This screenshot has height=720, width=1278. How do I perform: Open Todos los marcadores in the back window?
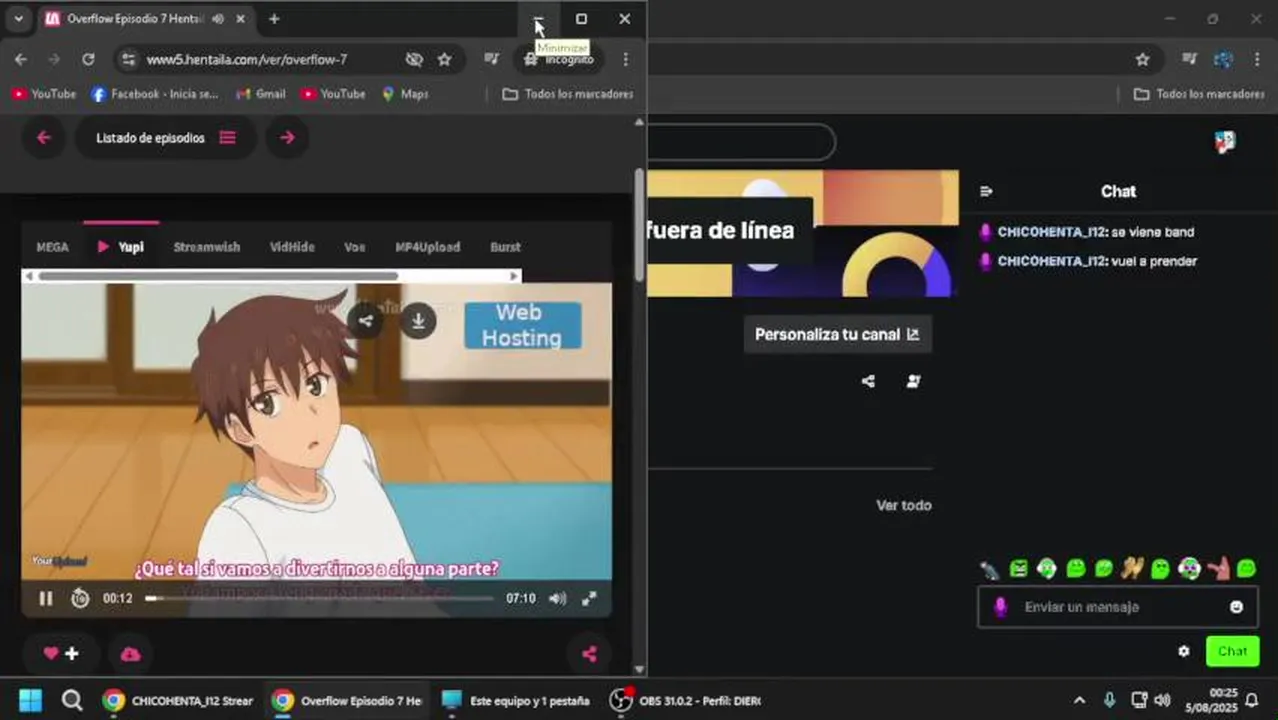1199,94
